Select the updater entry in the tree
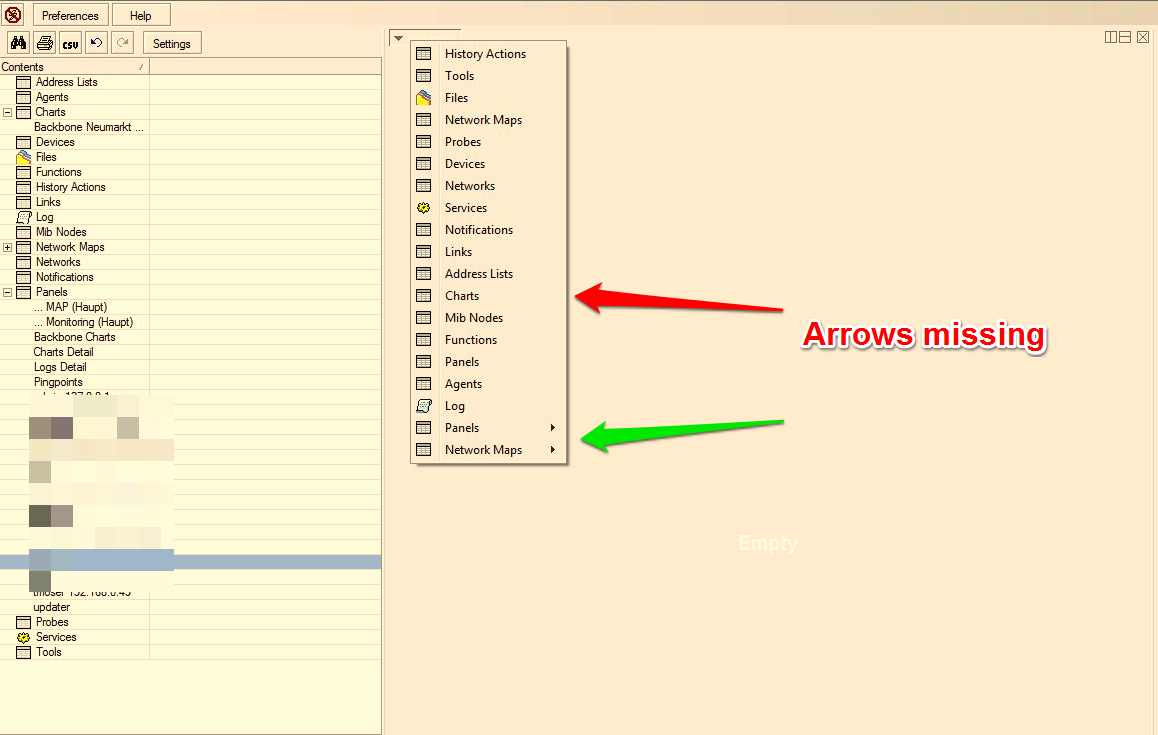This screenshot has width=1158, height=735. point(52,607)
